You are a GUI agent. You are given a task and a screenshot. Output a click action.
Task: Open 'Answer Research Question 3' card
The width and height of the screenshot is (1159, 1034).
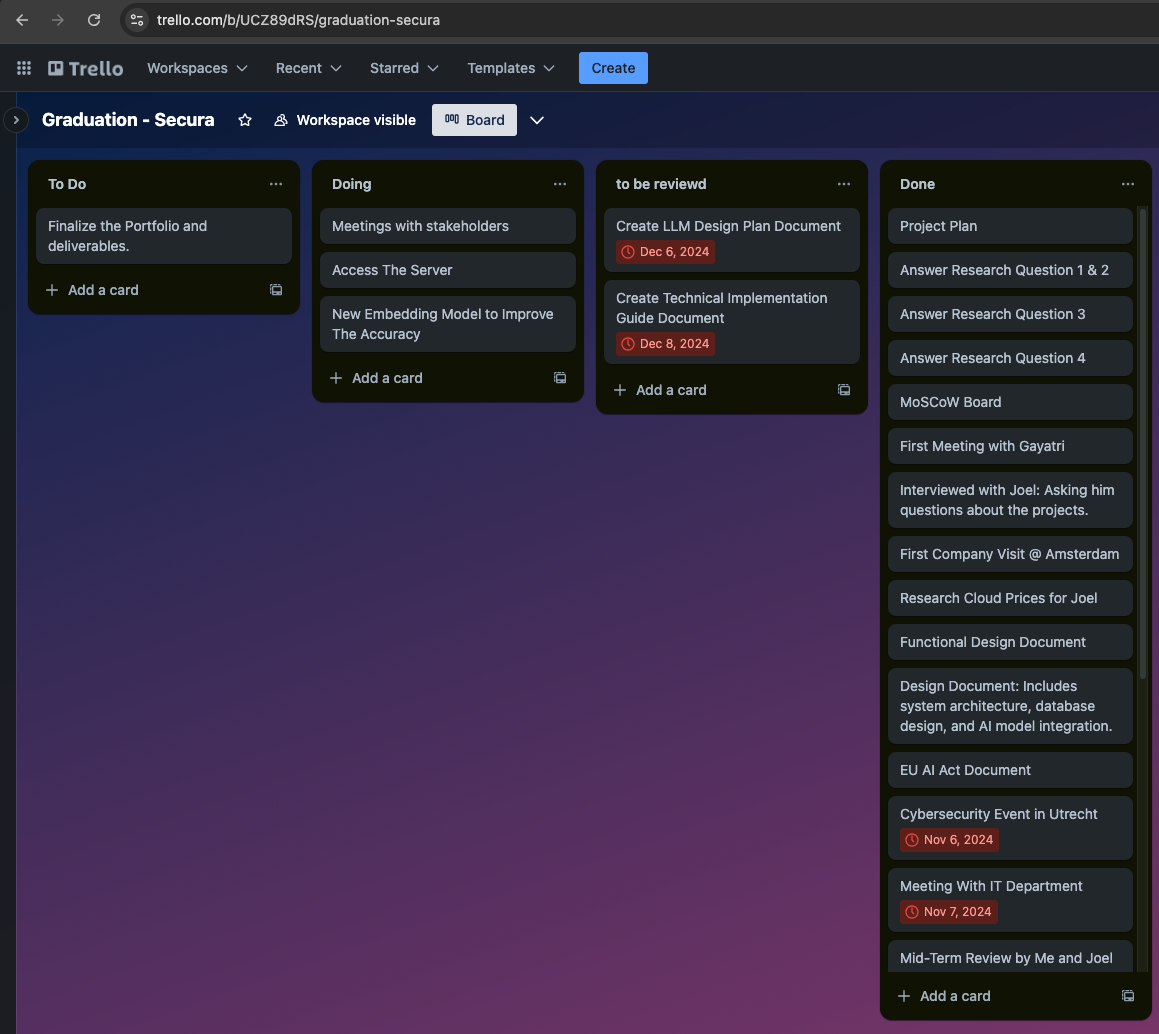(1010, 314)
